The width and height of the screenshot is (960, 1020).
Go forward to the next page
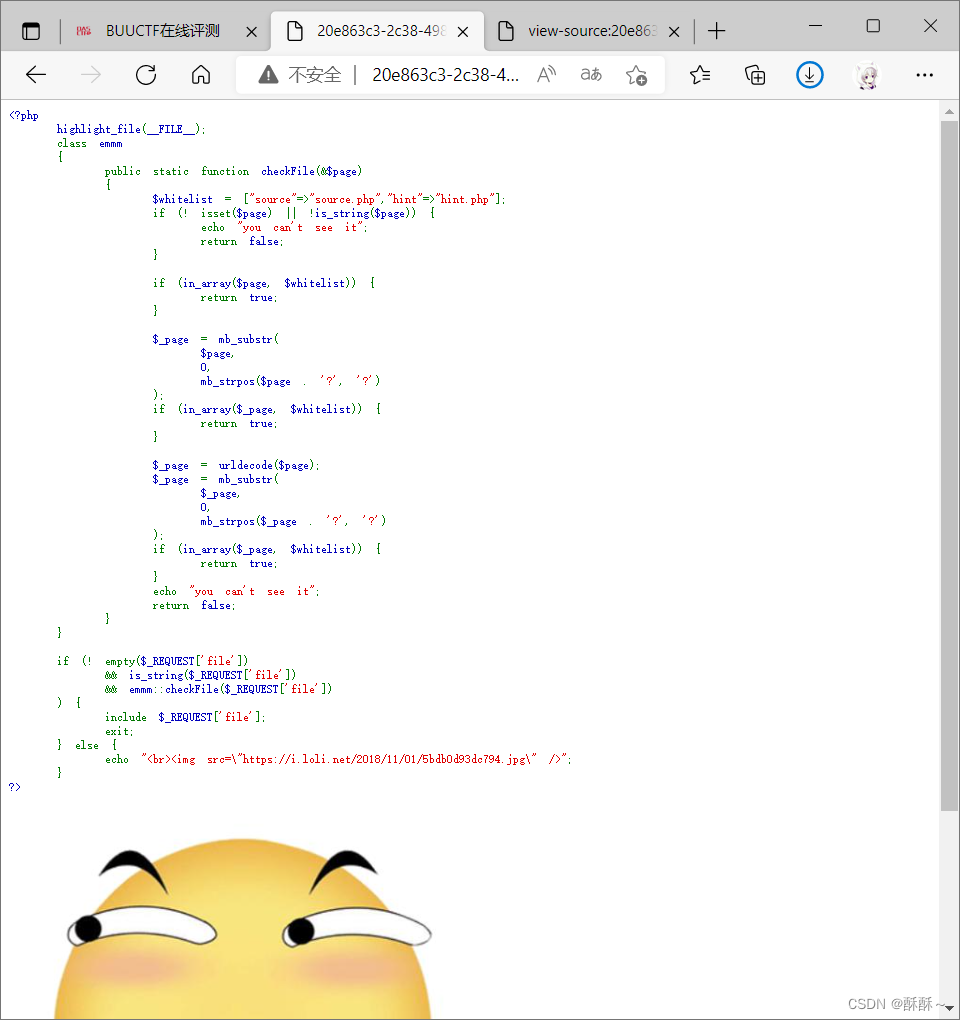click(x=90, y=75)
